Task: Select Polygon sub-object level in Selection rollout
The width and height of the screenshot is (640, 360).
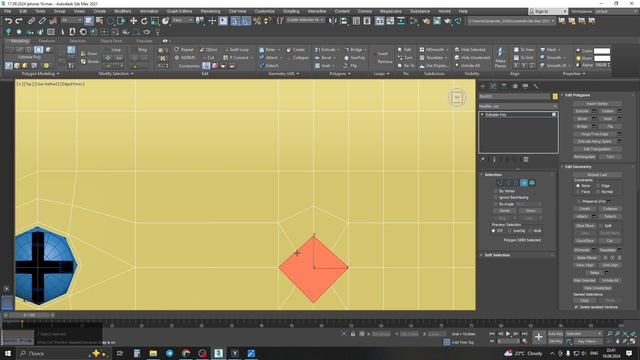Action: tap(524, 183)
